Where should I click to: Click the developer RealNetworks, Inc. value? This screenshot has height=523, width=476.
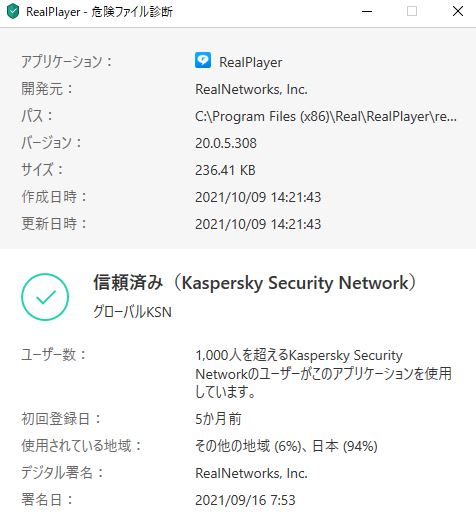(x=251, y=89)
